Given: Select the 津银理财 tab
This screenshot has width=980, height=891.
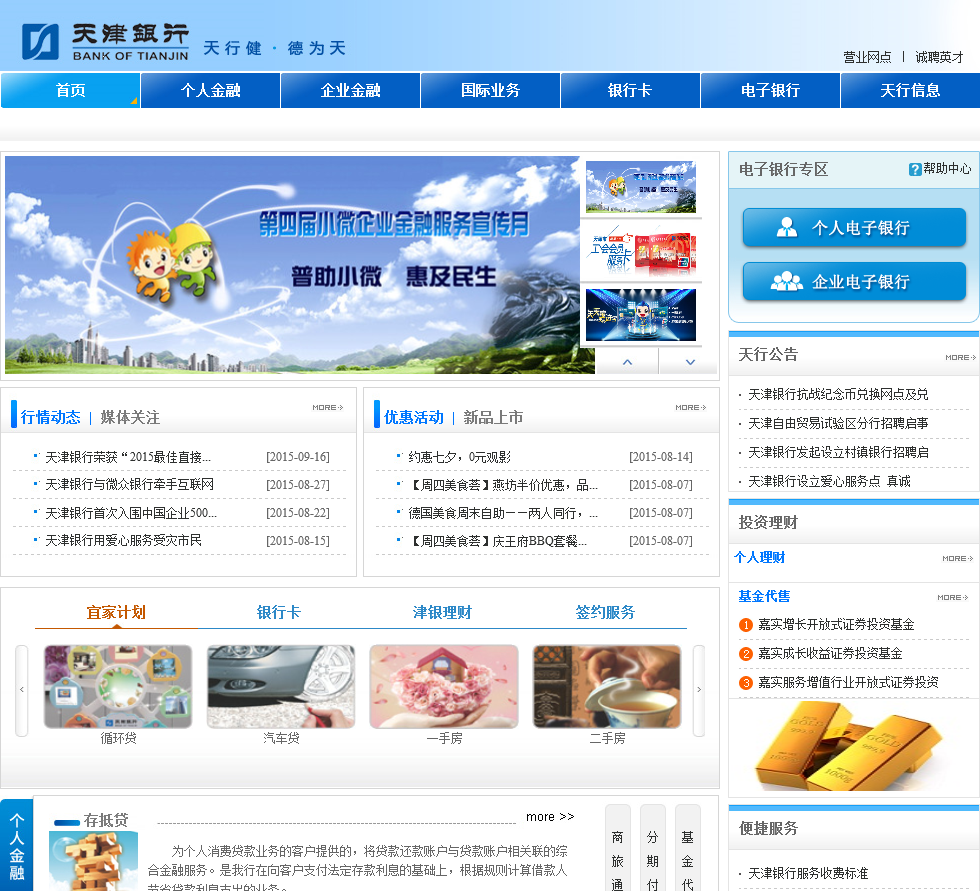Looking at the screenshot, I should [x=442, y=612].
